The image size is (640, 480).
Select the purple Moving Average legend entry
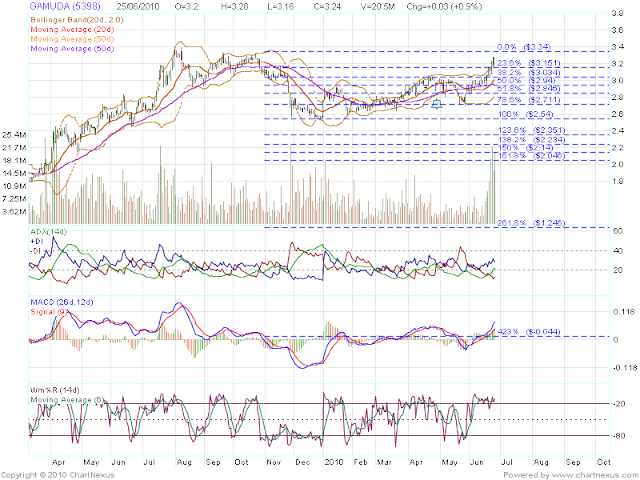(x=72, y=48)
